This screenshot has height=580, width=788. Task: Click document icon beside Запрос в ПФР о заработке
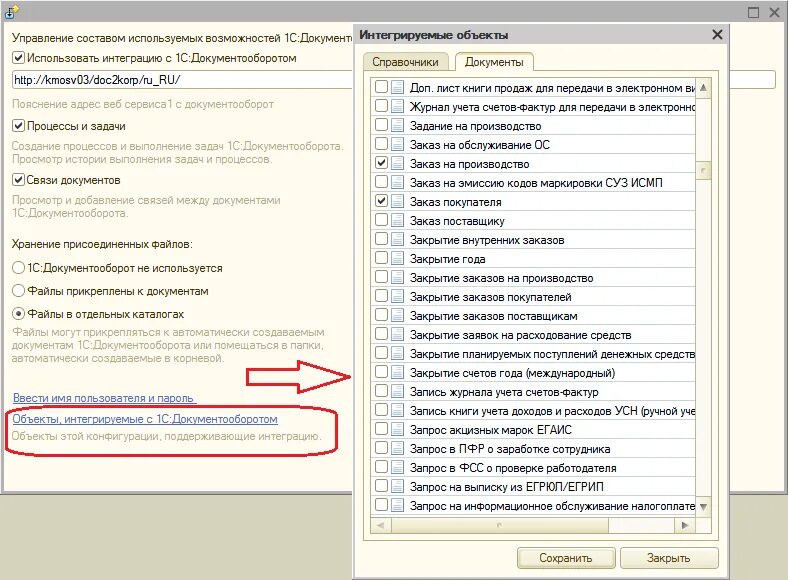click(x=398, y=448)
